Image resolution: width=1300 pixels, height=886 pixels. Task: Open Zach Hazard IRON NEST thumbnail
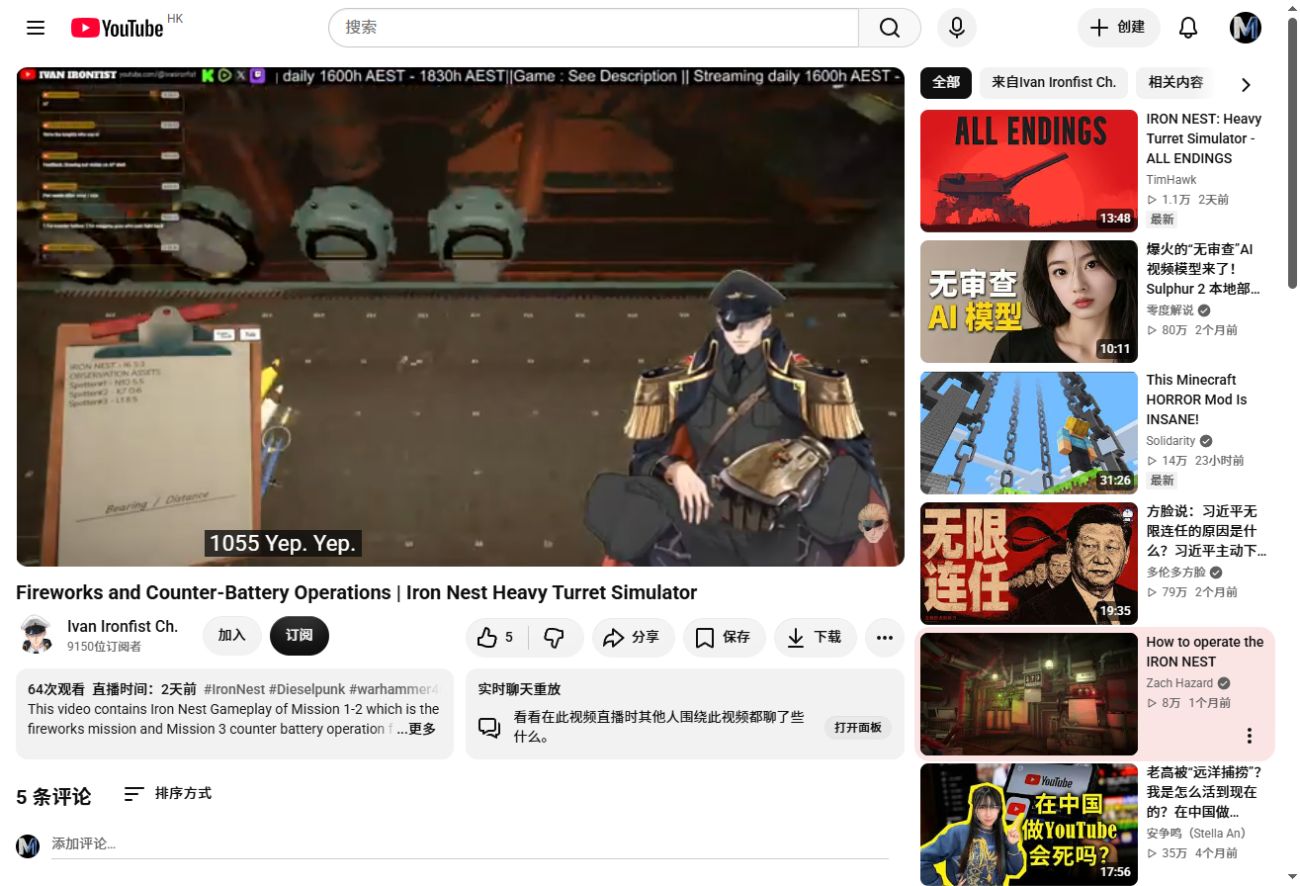[1029, 694]
